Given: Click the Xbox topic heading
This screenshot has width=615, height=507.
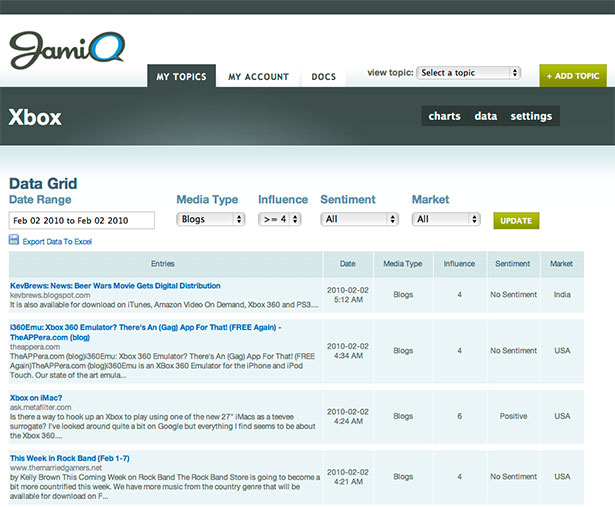Looking at the screenshot, I should (35, 117).
